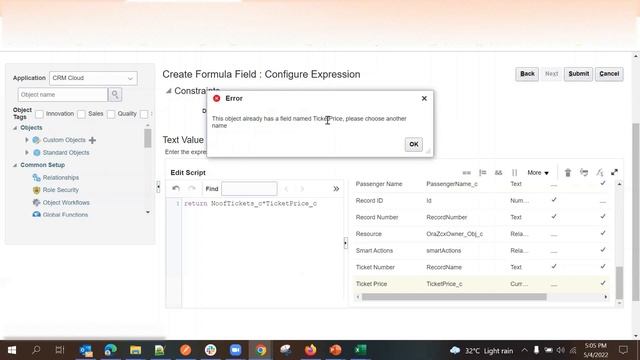Click the validate script icon
Image resolution: width=640 pixels, height=360 pixels.
tap(584, 173)
